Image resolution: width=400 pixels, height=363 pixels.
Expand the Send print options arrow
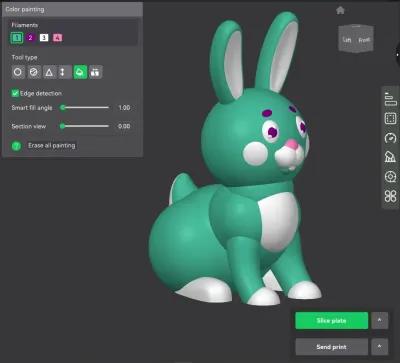[x=379, y=347]
